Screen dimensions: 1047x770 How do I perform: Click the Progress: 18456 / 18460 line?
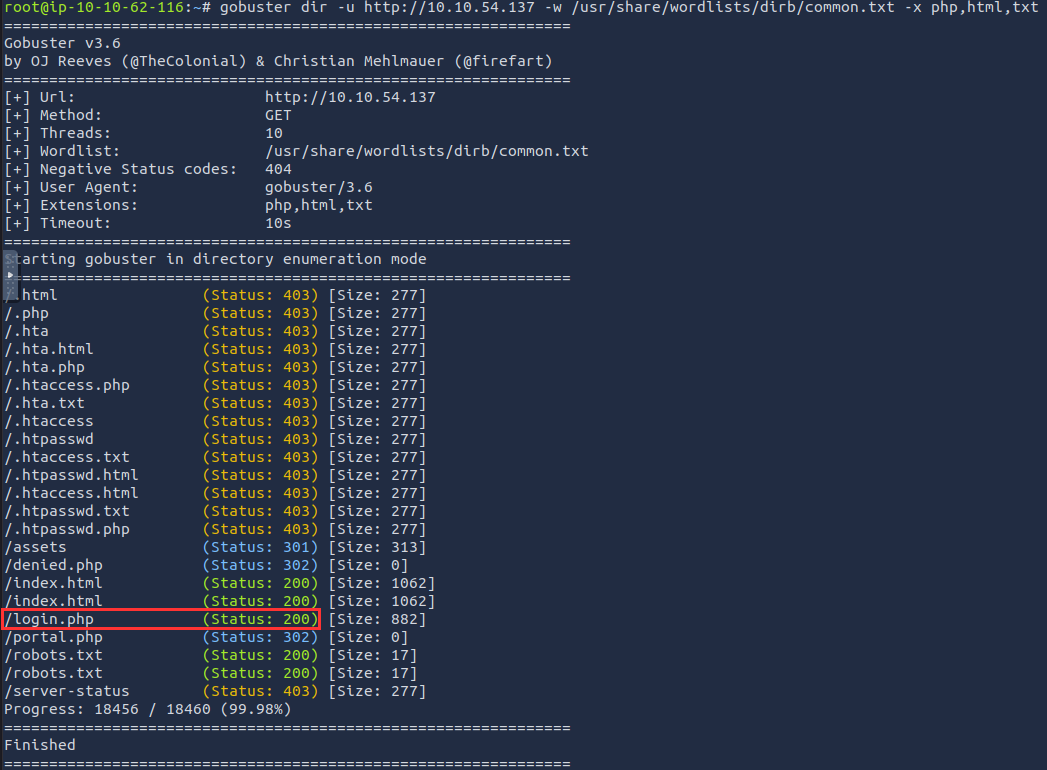[x=147, y=709]
